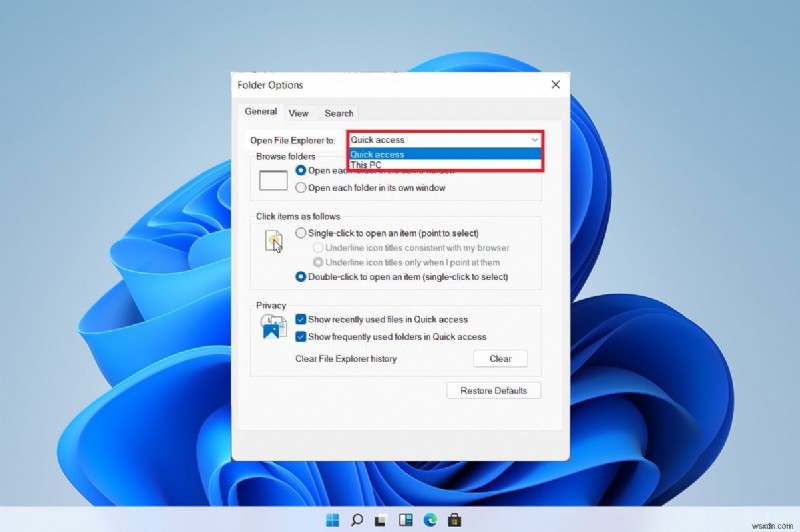Click the Browse folders group label
800x532 pixels.
pyautogui.click(x=286, y=156)
